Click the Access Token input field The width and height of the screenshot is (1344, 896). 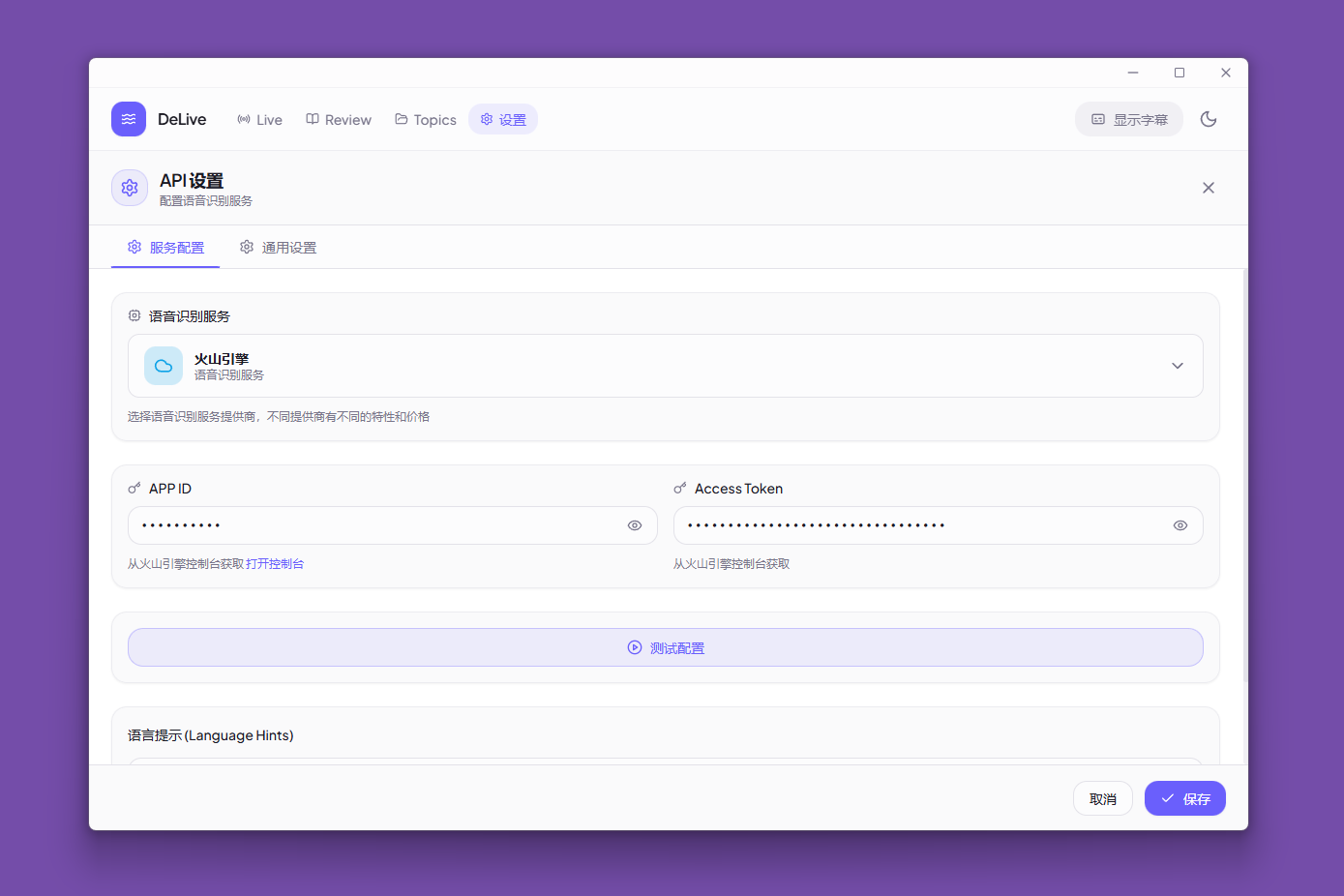(x=939, y=525)
